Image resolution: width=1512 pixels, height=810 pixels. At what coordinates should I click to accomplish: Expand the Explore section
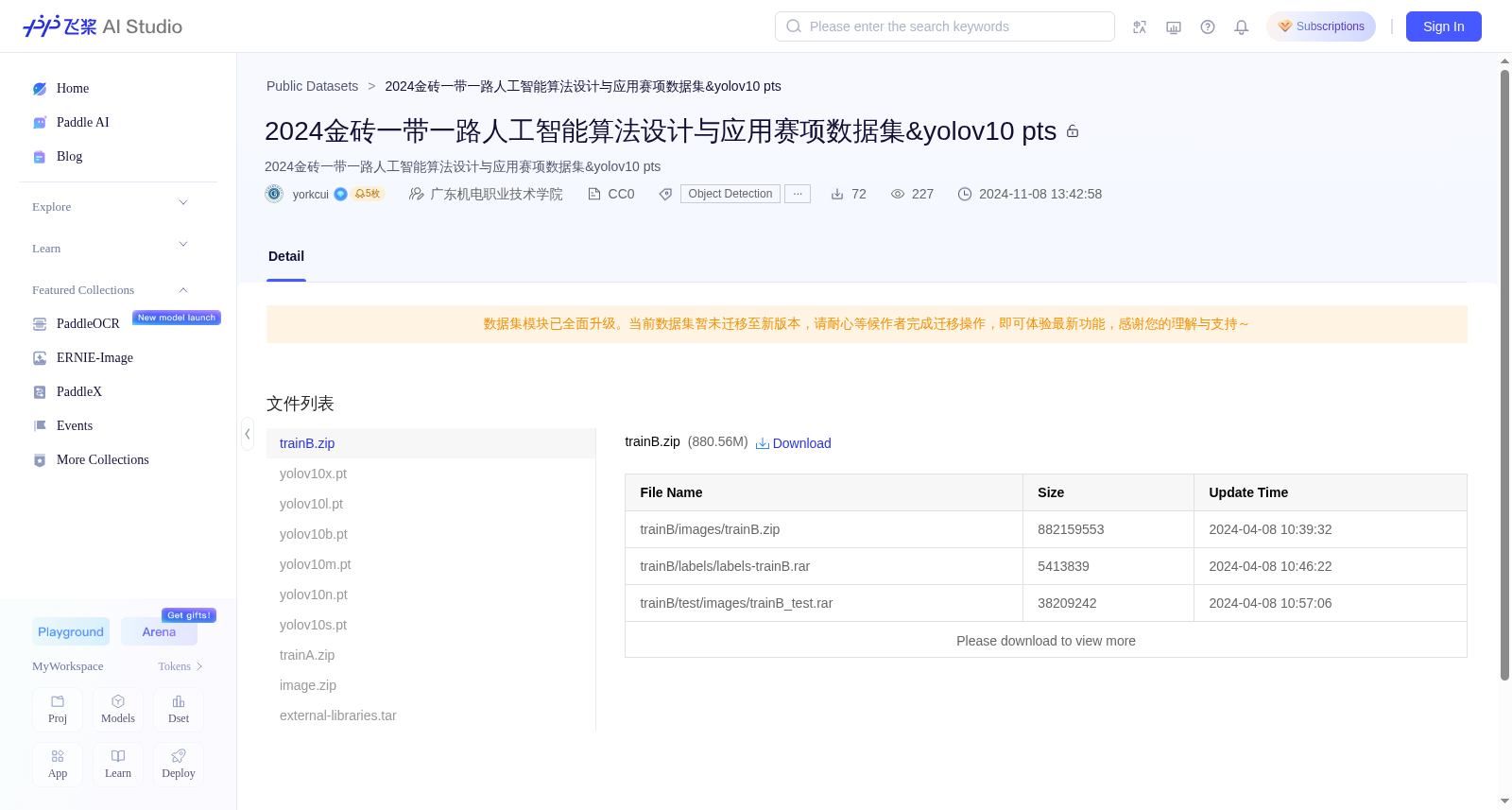tap(111, 206)
